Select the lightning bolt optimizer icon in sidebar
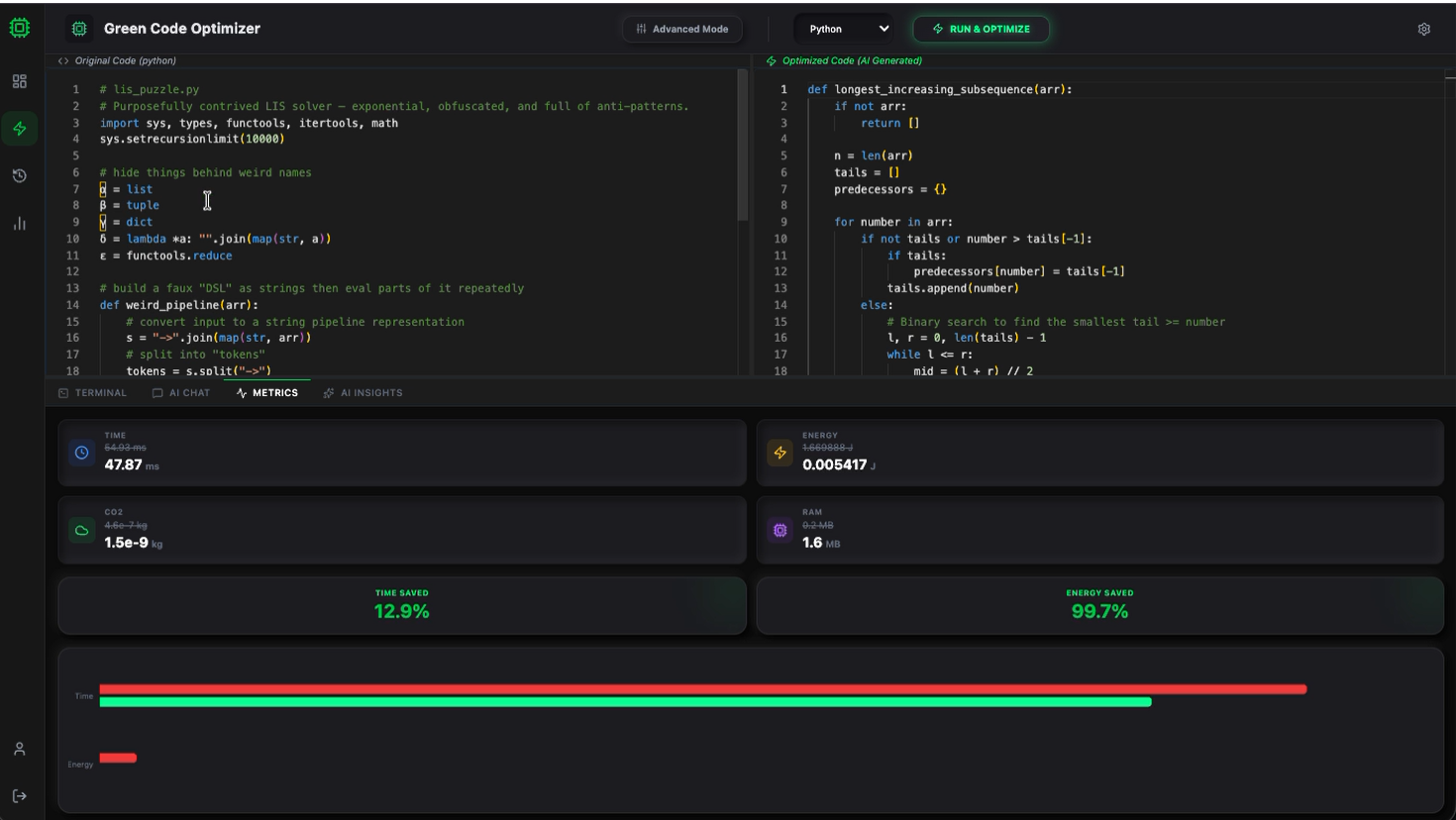The height and width of the screenshot is (820, 1456). (19, 129)
